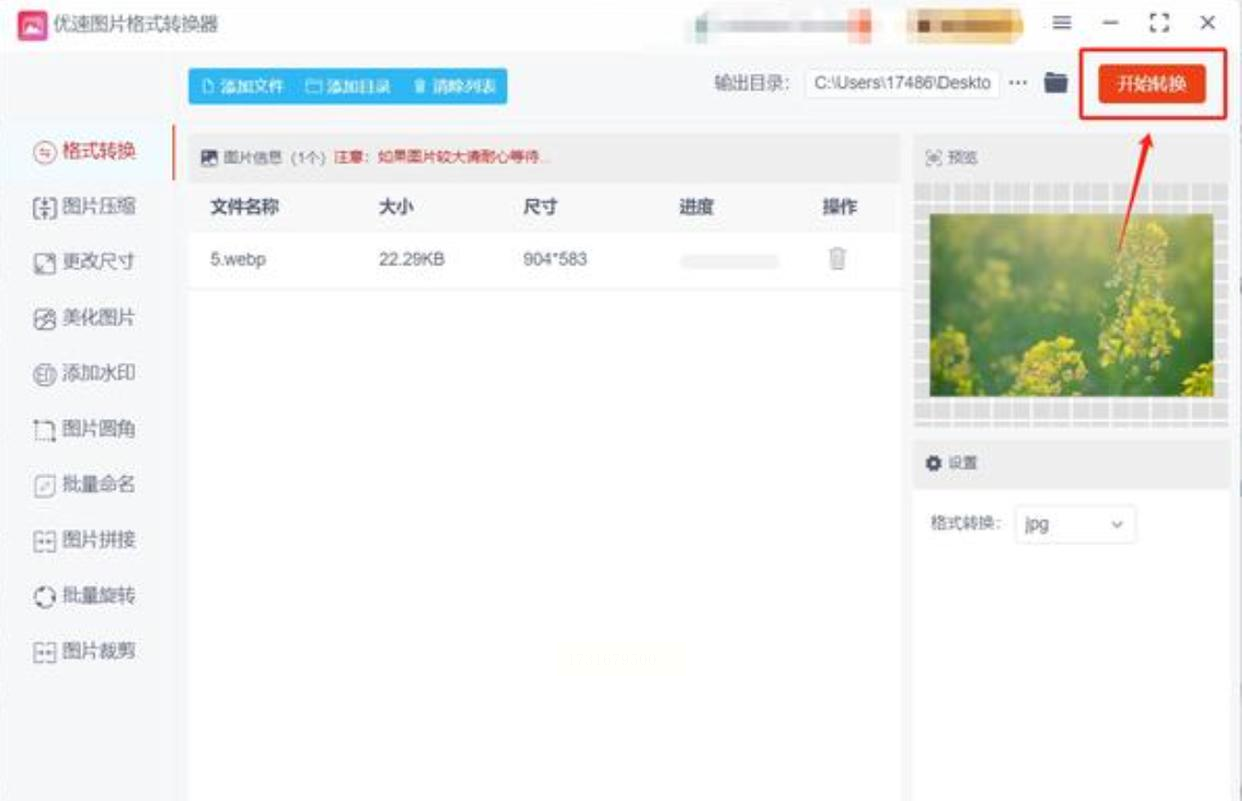Delete 5.webp using trash icon

pyautogui.click(x=837, y=259)
